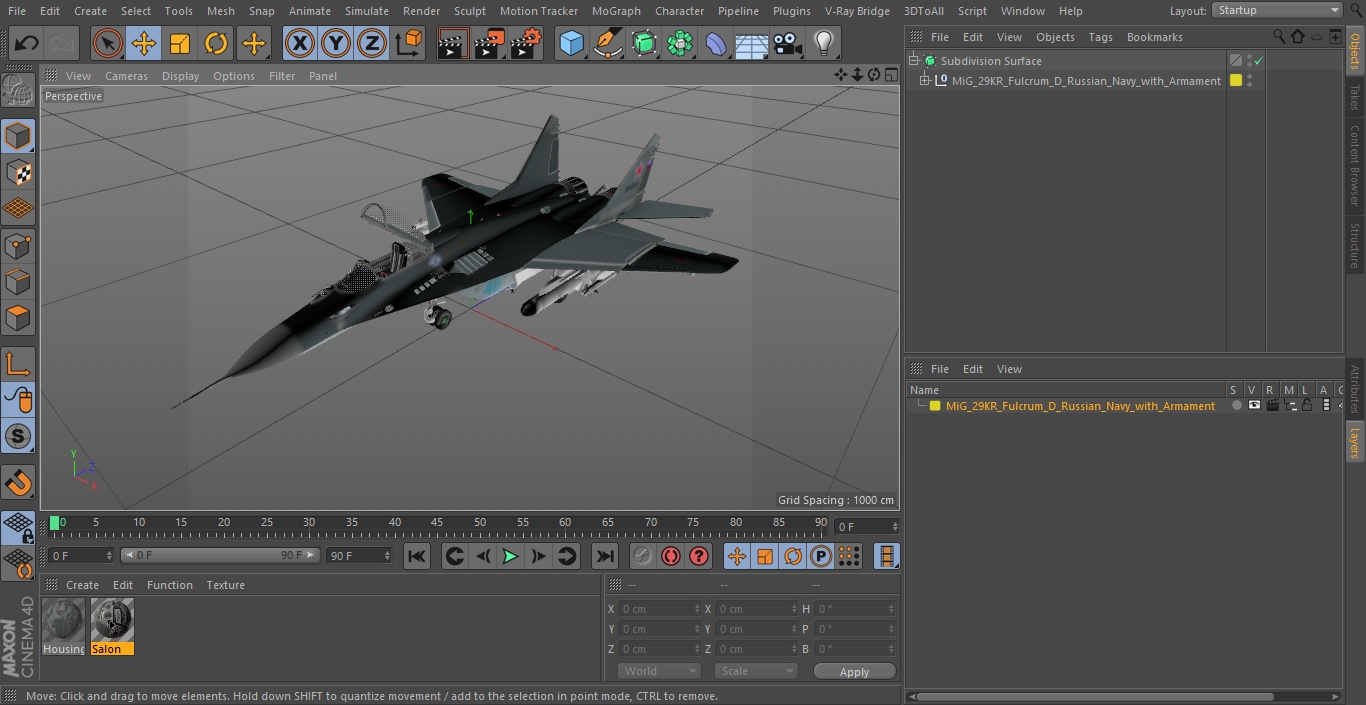Click the yellow layer swatch of MiG_29KR object

(1236, 81)
